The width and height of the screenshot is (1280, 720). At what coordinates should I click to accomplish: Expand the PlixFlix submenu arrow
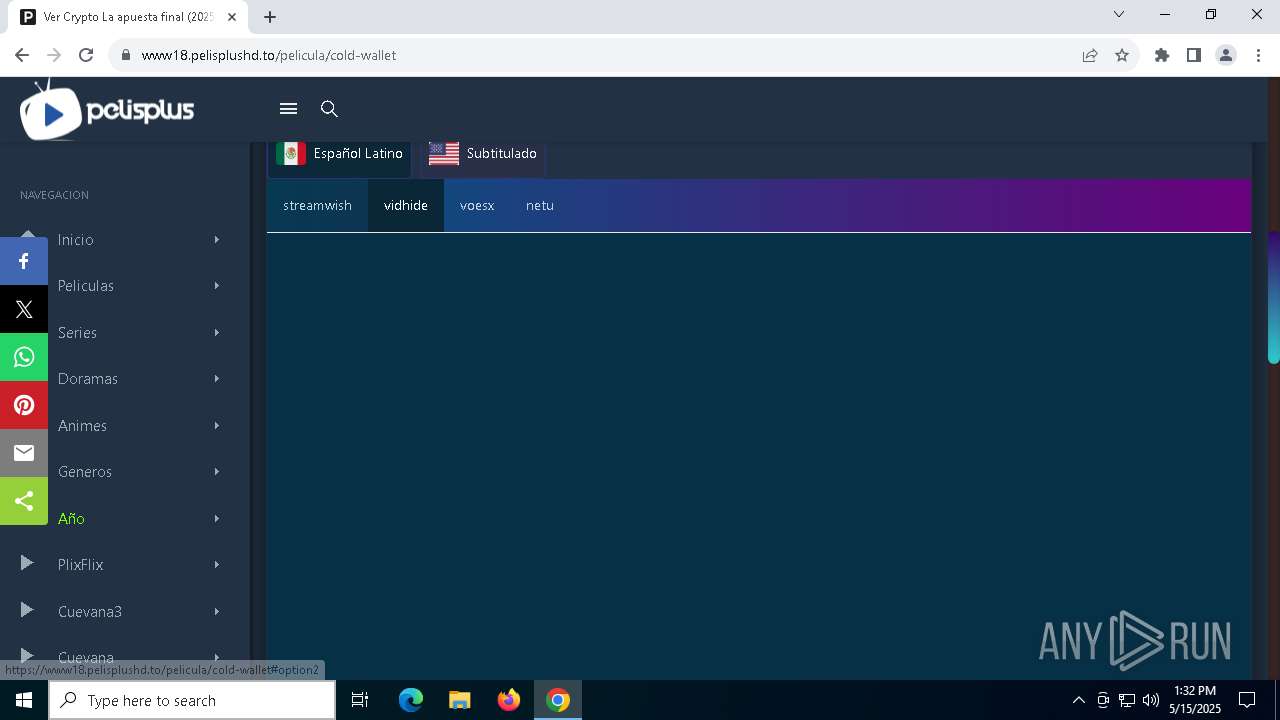(x=216, y=565)
